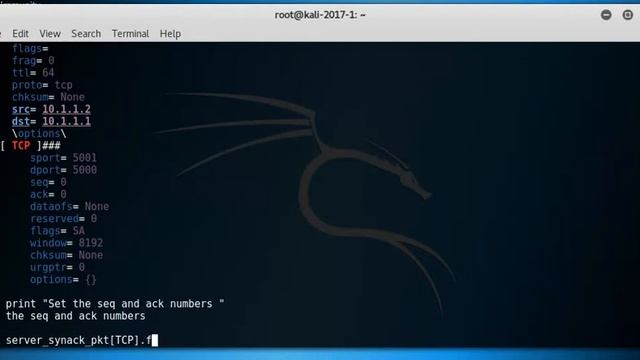Open the Terminal menu
The width and height of the screenshot is (640, 360).
click(130, 33)
